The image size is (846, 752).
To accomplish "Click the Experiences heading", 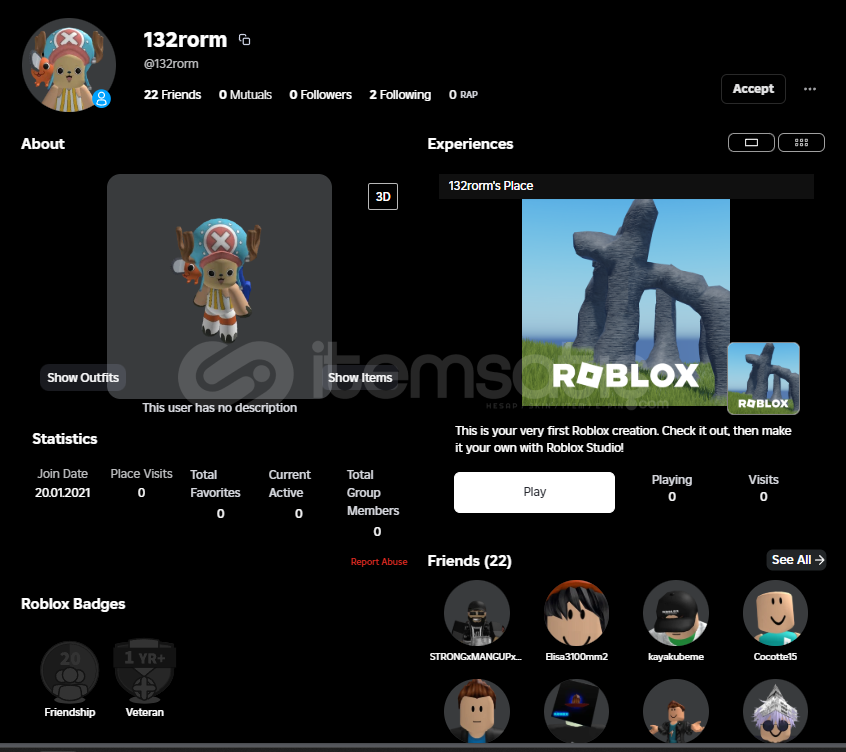I will click(470, 144).
